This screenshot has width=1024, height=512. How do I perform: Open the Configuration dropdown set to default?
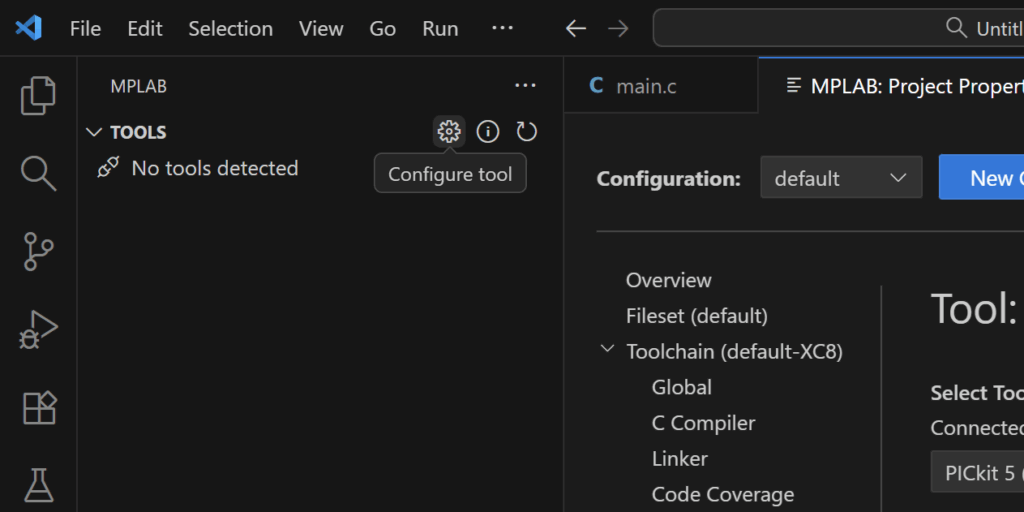pos(840,178)
